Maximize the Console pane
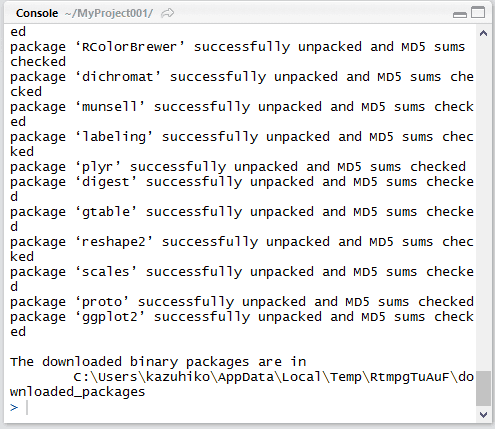Screen dimensions: 495x429 point(478,12)
